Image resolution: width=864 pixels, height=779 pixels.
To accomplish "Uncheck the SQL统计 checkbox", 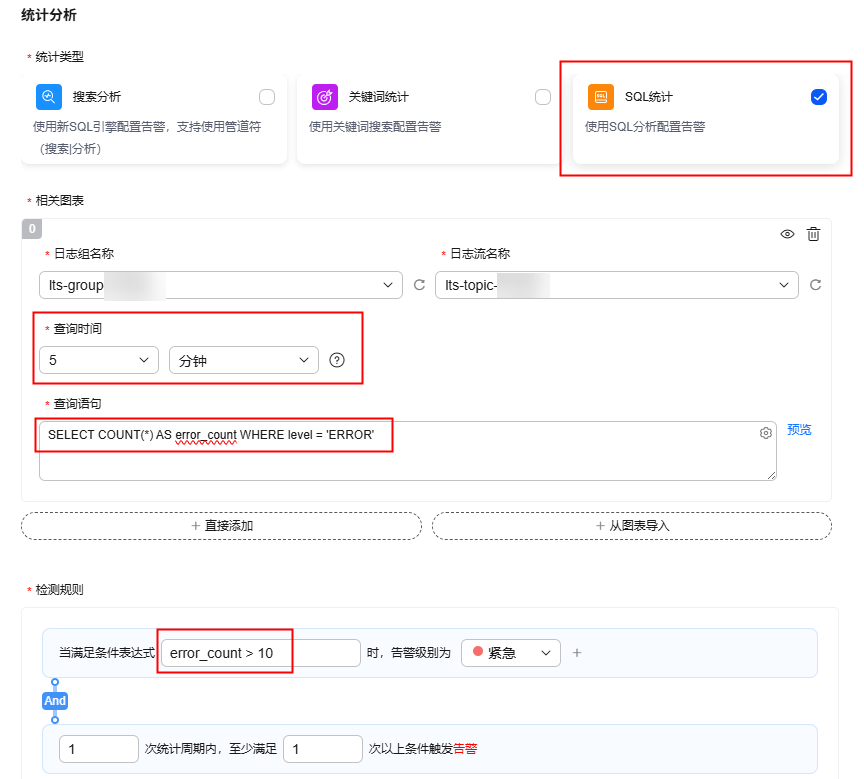I will 819,97.
